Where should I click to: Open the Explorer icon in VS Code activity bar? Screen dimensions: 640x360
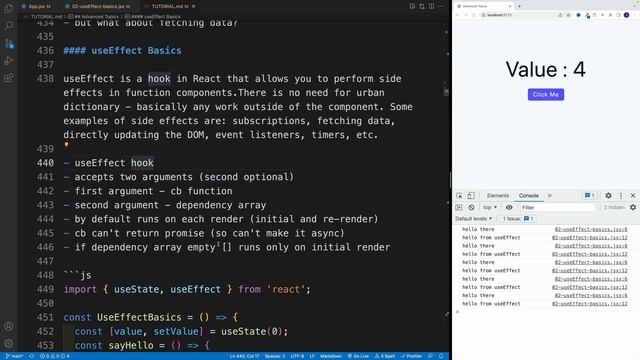[9, 8]
